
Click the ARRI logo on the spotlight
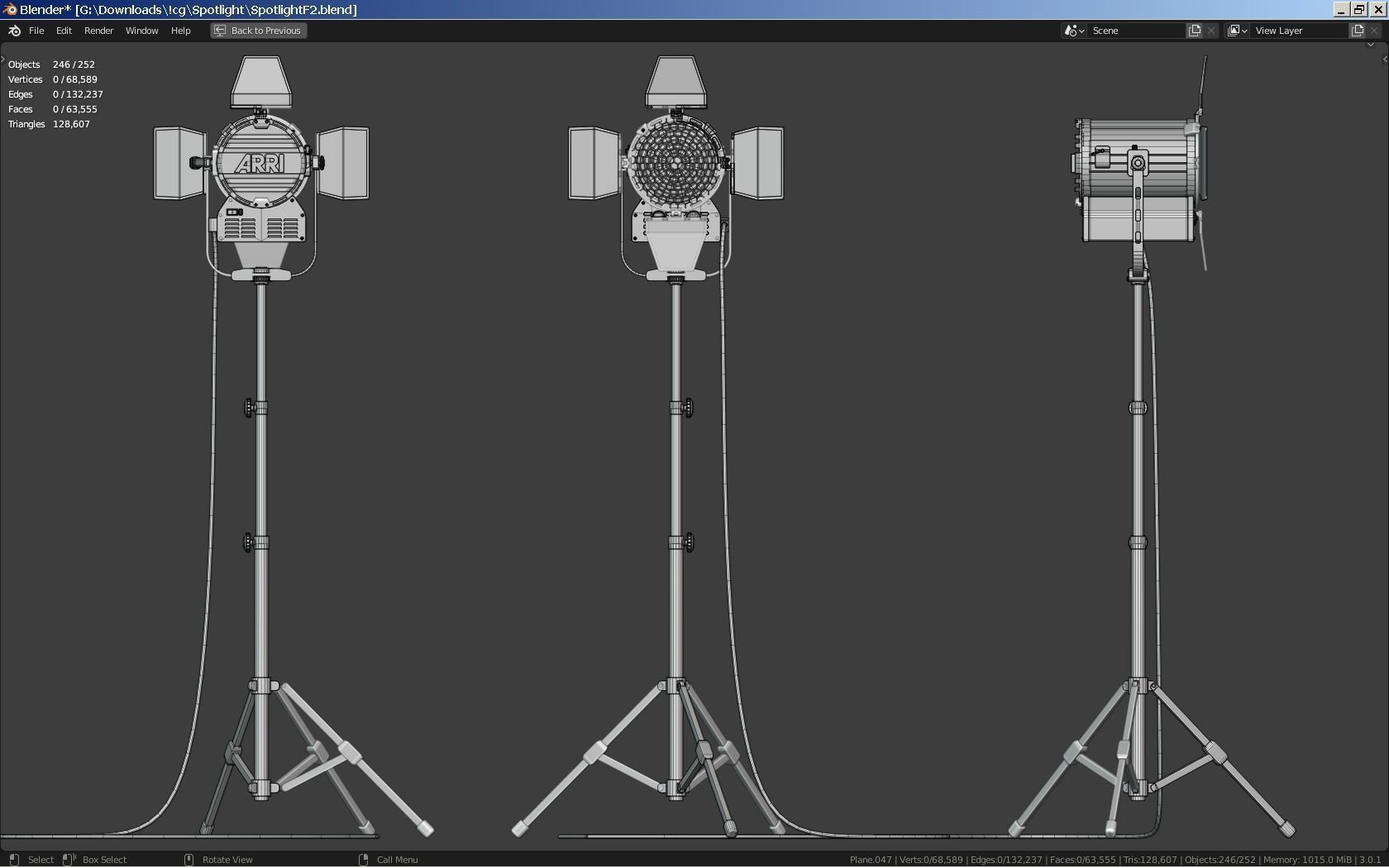coord(260,163)
